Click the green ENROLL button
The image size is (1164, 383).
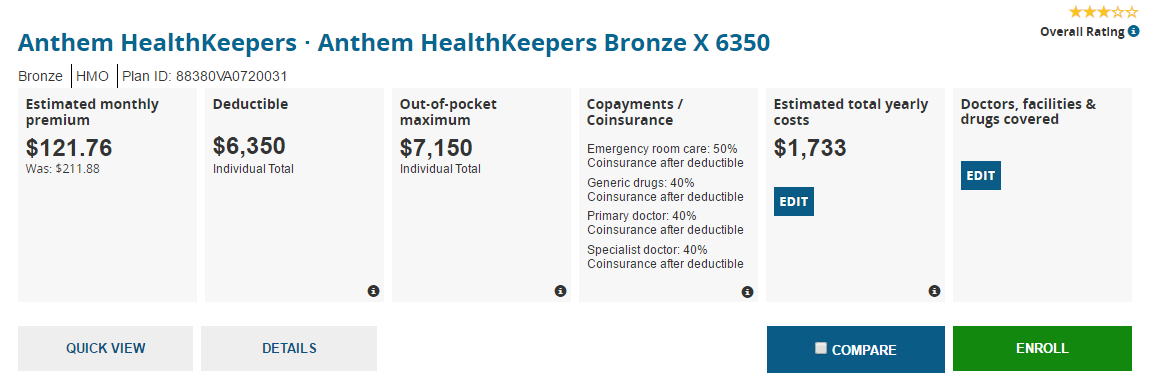[x=1042, y=348]
